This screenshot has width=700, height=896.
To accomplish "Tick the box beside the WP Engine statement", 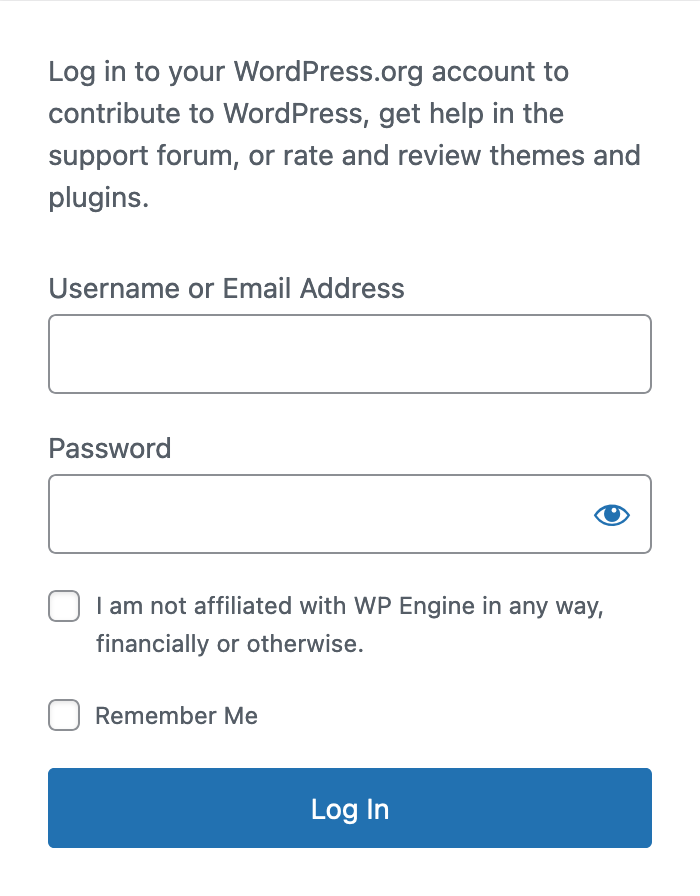I will tap(64, 606).
